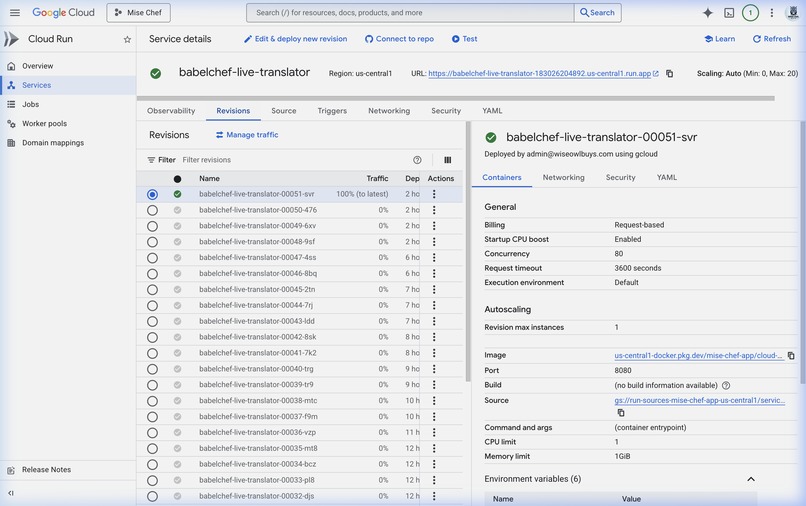Select radio for revision 00046-8bq
Viewport: 806px width, 506px height.
[152, 274]
